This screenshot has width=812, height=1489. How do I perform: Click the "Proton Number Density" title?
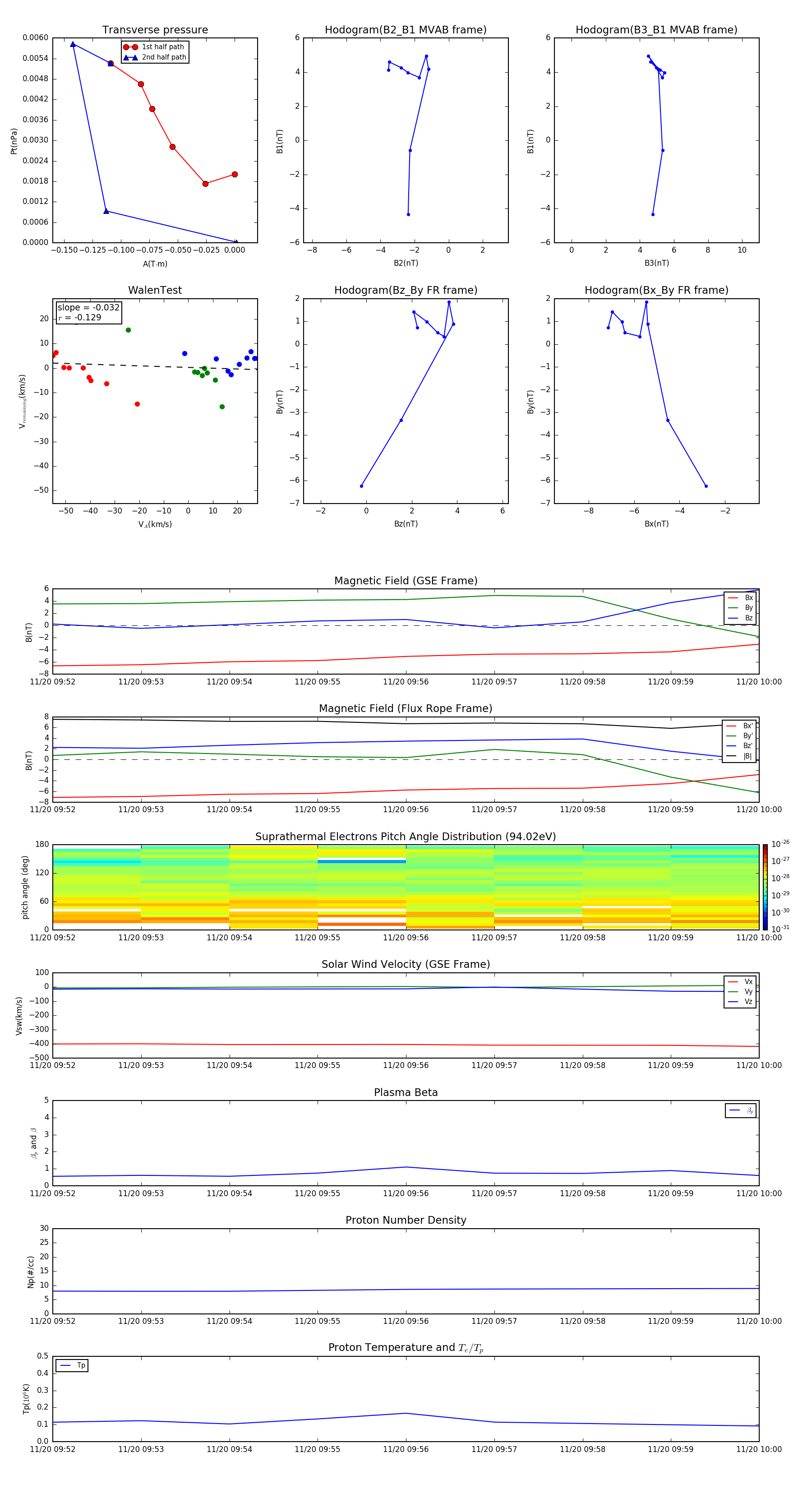tap(406, 1220)
